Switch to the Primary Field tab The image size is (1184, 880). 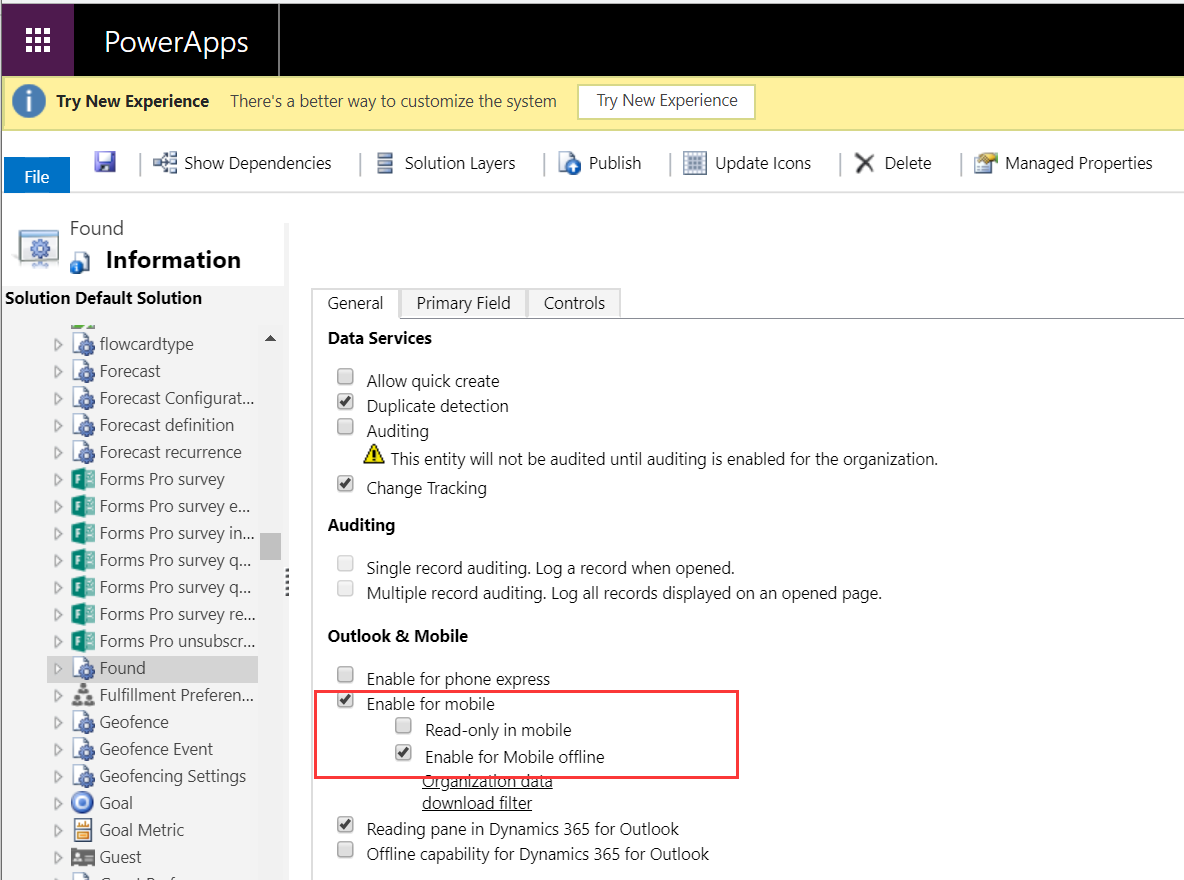point(463,303)
